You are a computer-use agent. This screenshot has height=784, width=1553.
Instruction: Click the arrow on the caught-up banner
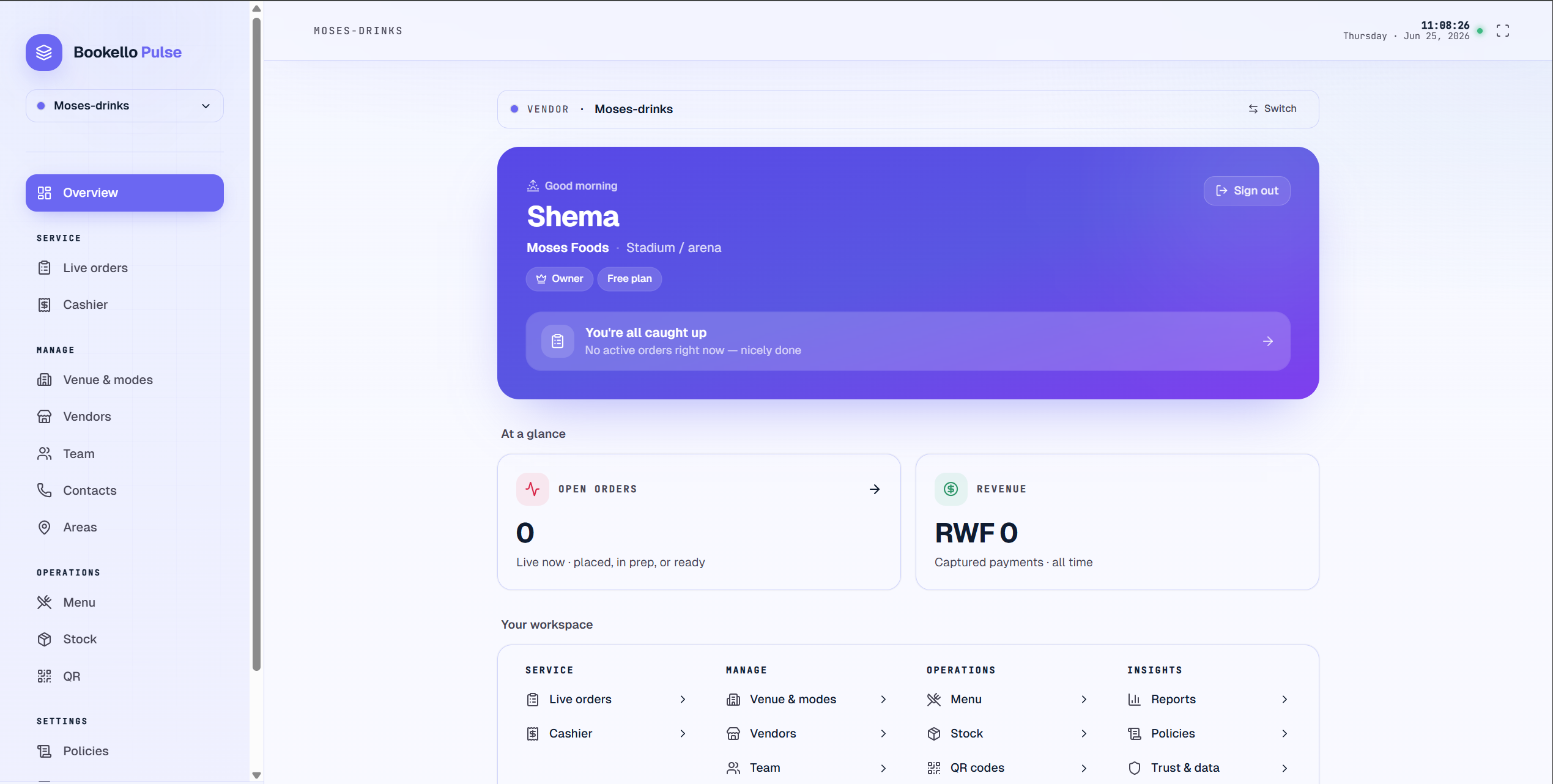point(1268,341)
